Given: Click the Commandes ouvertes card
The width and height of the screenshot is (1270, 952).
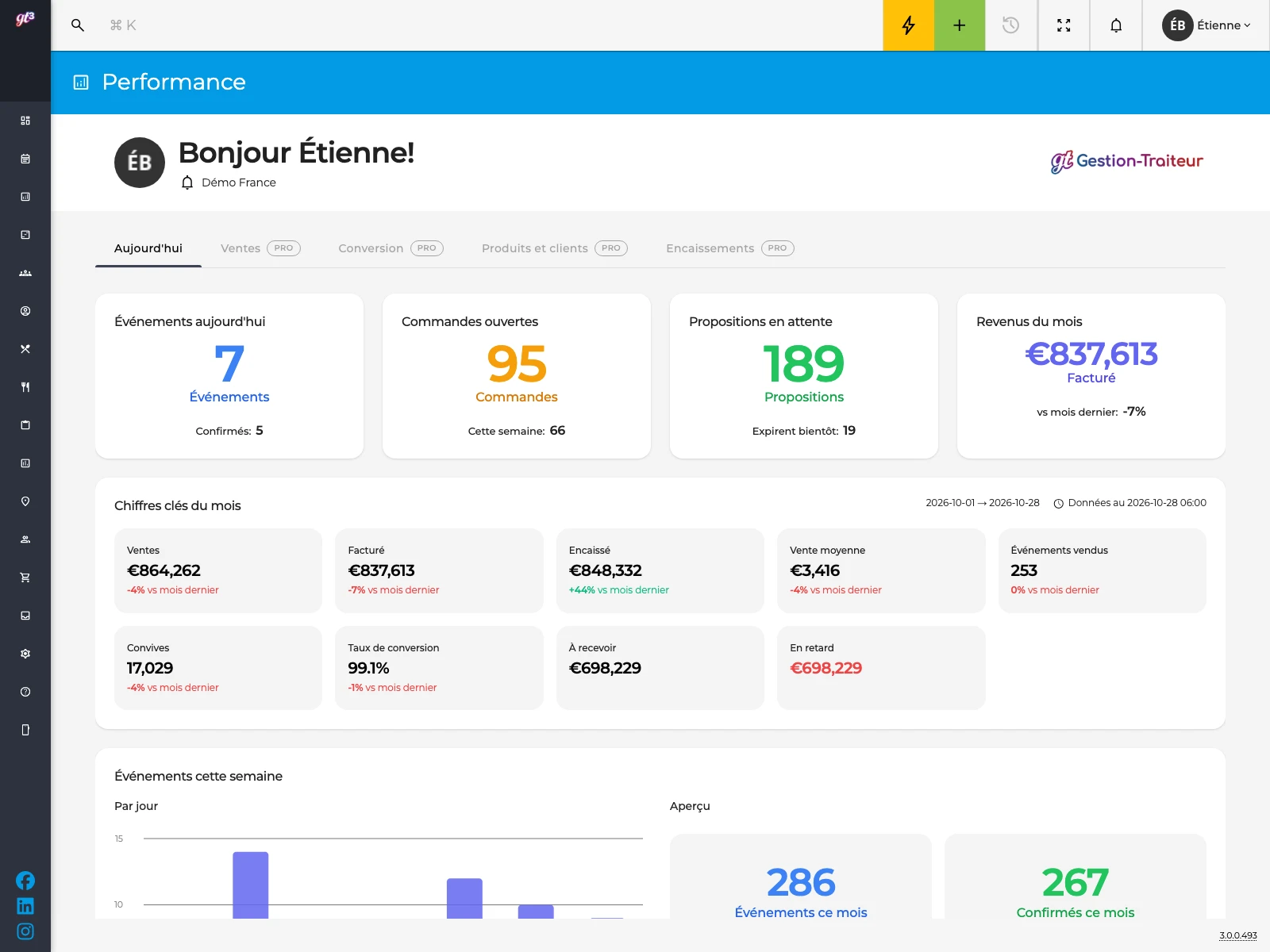Looking at the screenshot, I should point(517,376).
